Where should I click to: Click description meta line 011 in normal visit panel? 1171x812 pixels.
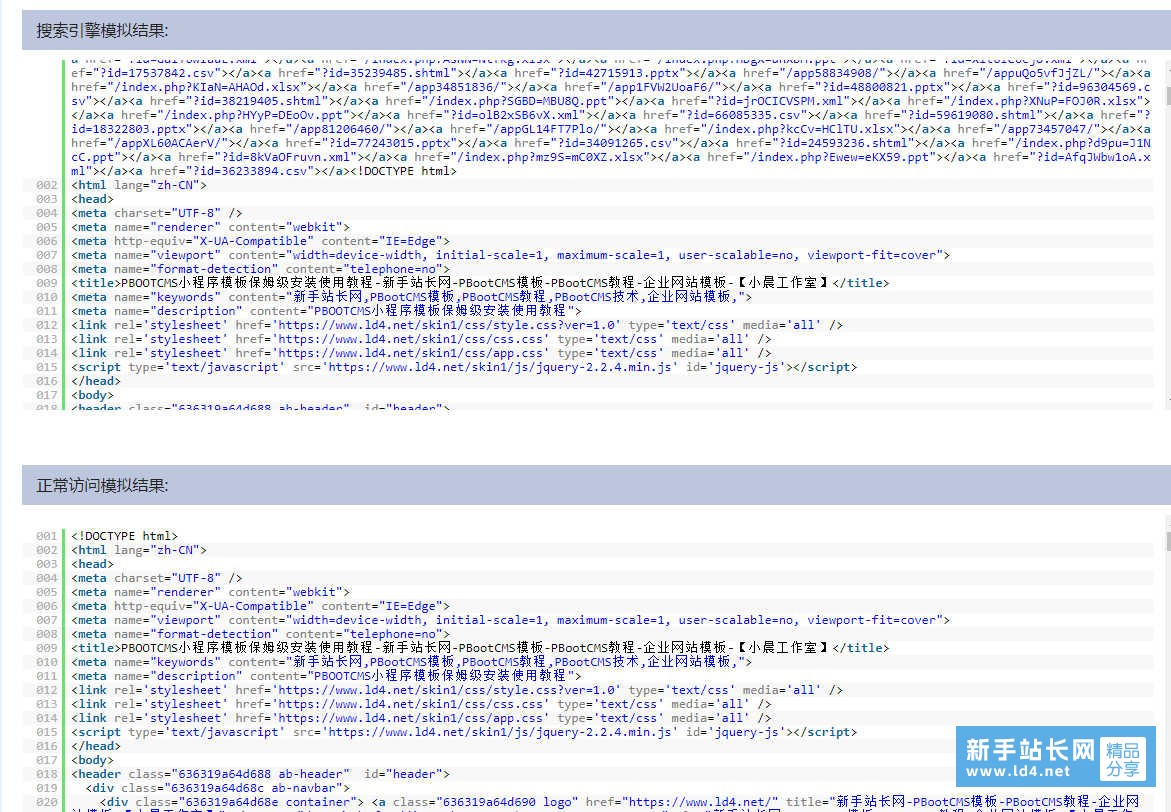point(326,677)
